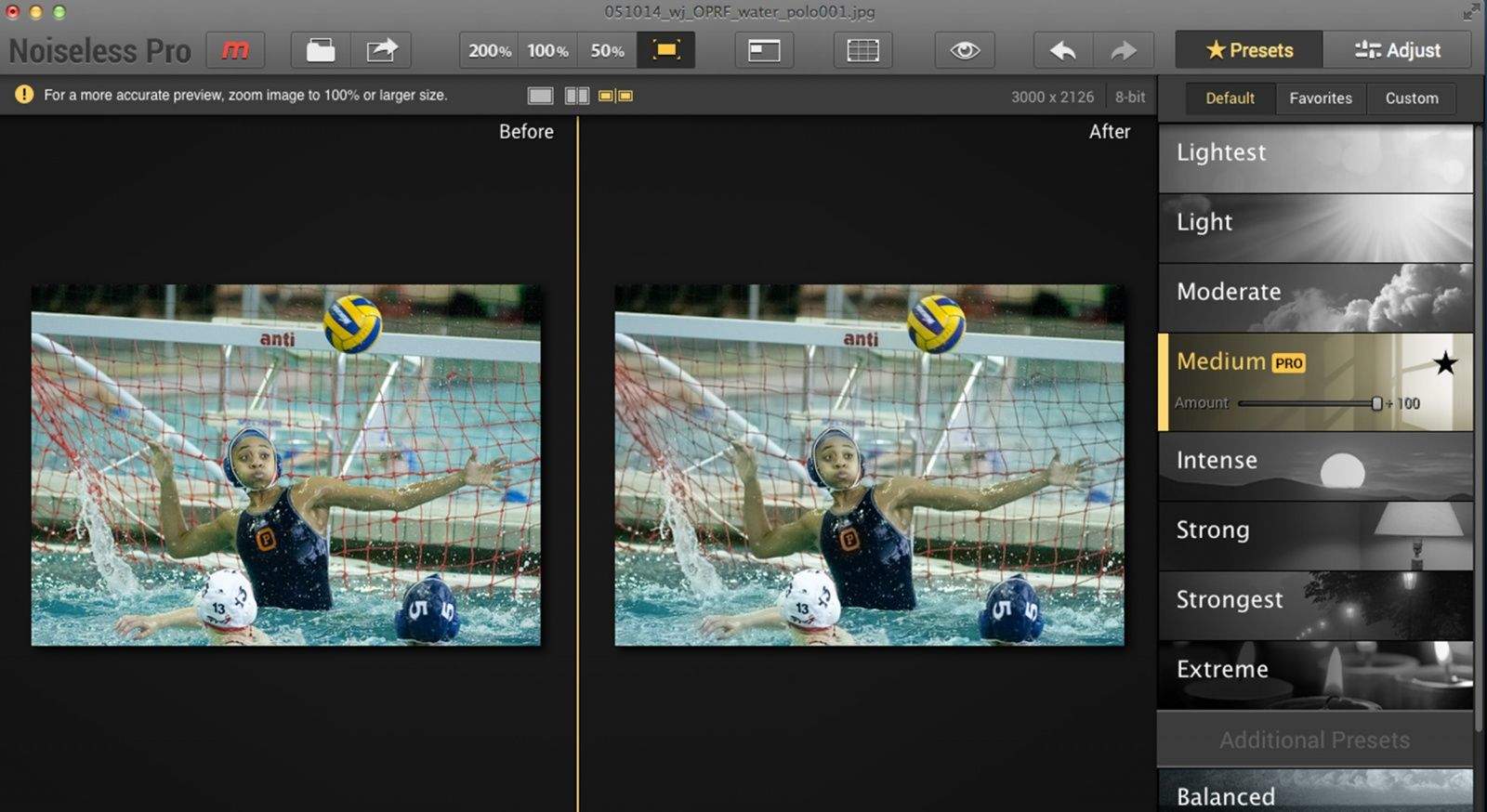1487x812 pixels.
Task: Set zoom level to 200%
Action: pos(490,50)
